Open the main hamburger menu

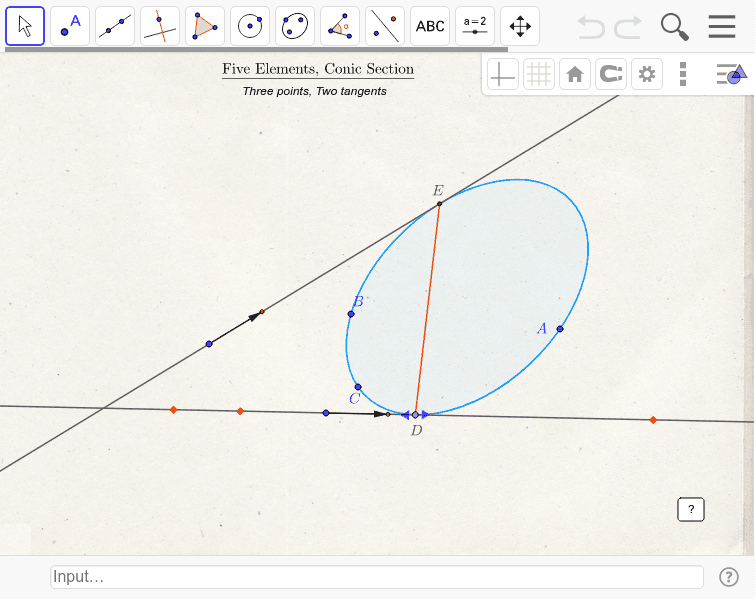point(722,27)
